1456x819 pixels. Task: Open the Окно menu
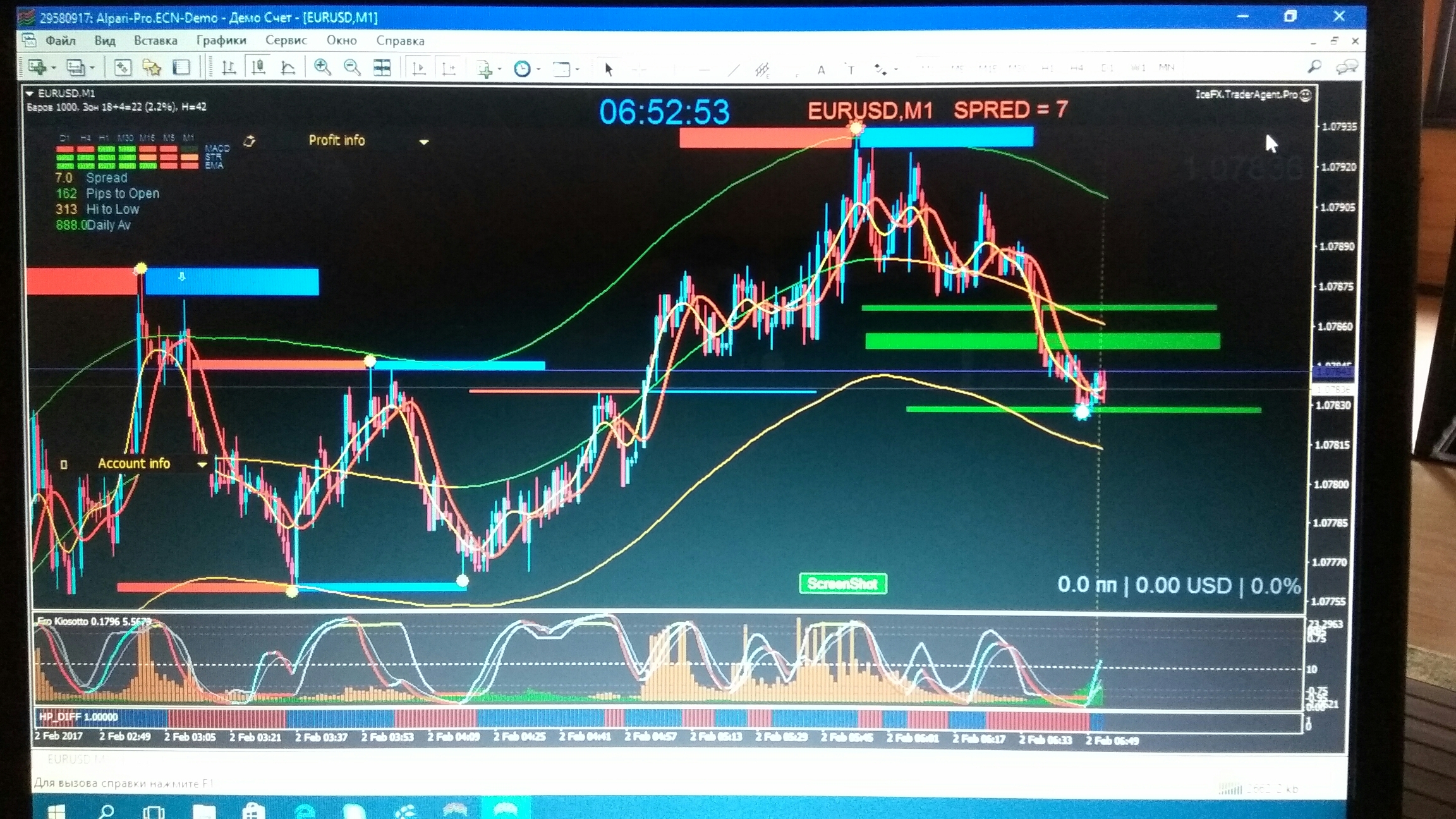[342, 40]
